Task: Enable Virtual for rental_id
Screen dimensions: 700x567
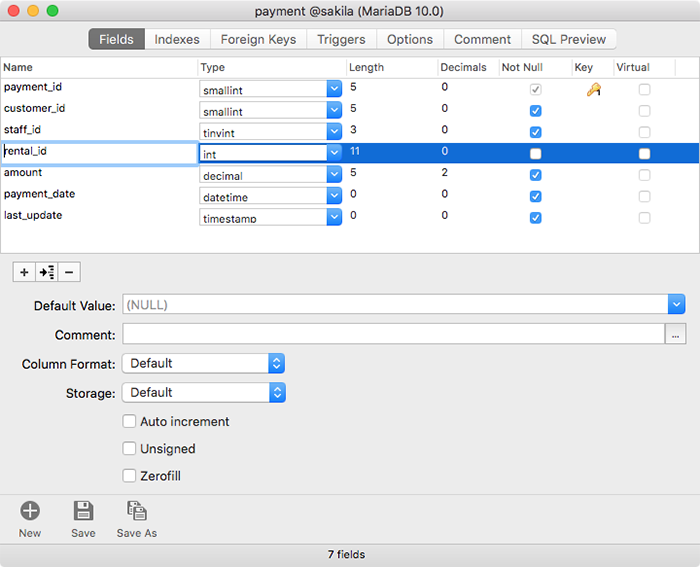Action: [x=644, y=154]
